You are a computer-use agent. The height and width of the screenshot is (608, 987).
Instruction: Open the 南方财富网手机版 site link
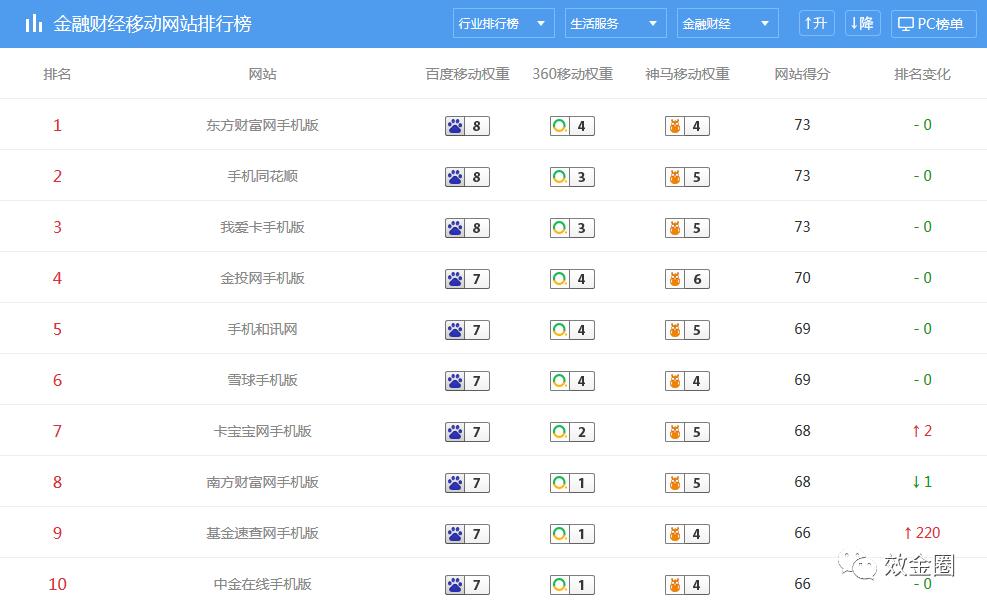tap(262, 482)
